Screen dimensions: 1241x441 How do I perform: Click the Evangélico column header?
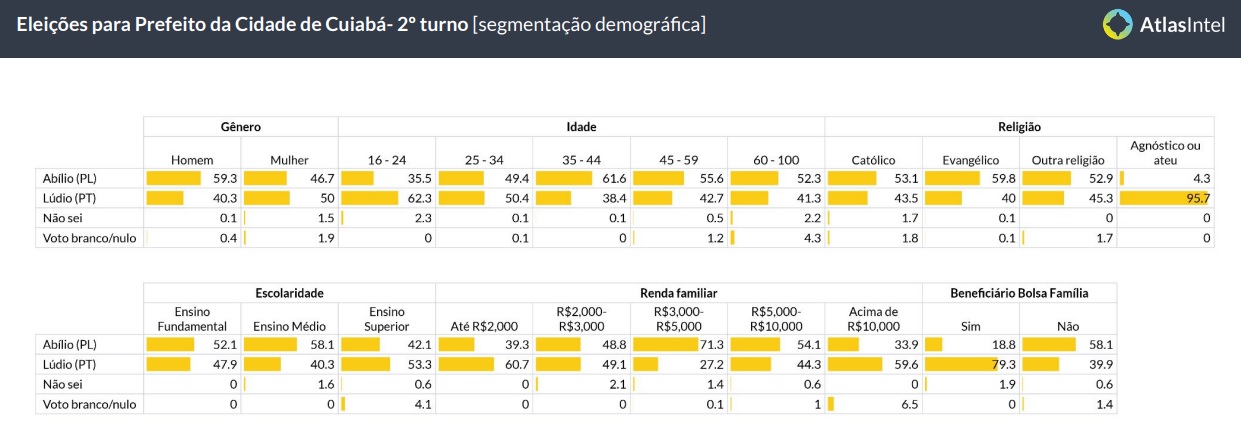point(971,159)
